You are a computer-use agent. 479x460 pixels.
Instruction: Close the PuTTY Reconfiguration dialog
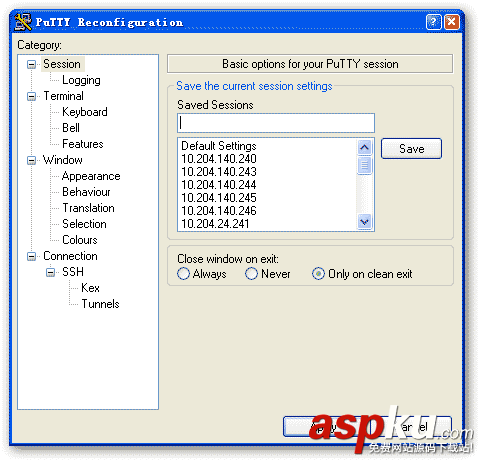coord(452,22)
